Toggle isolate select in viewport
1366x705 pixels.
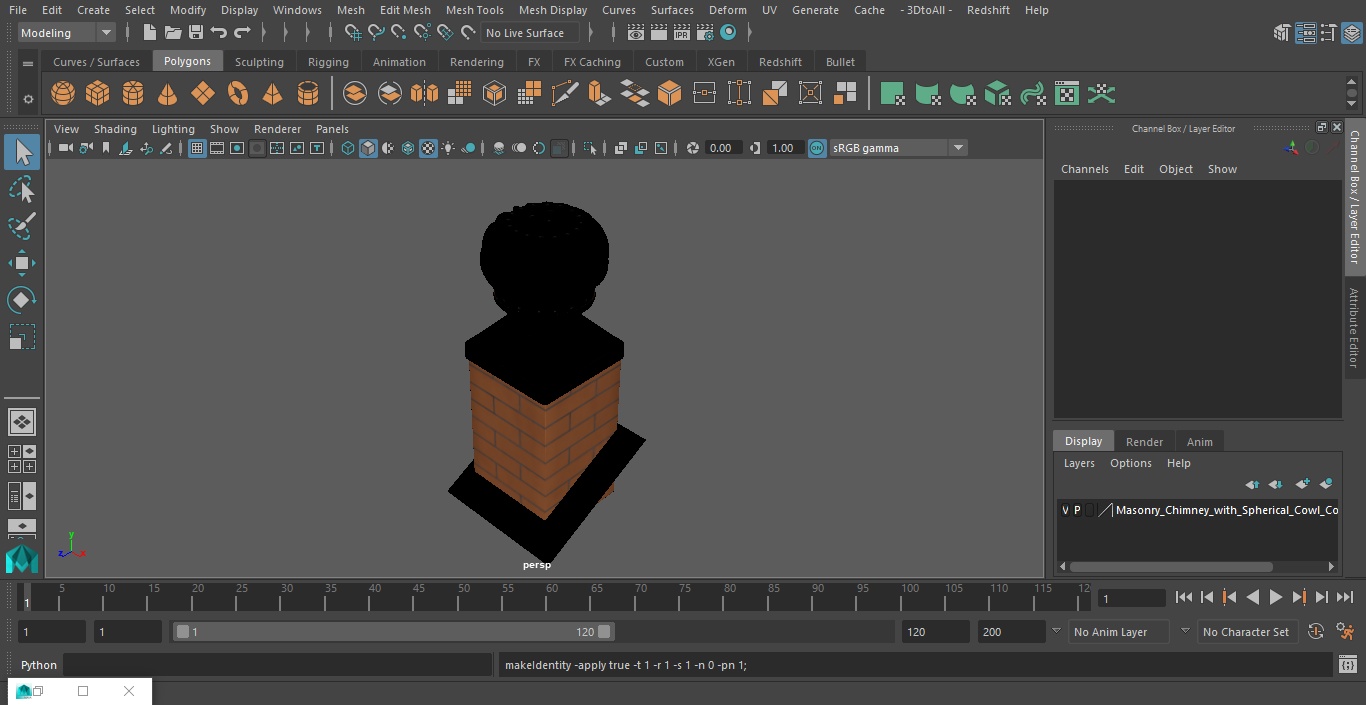(x=590, y=148)
